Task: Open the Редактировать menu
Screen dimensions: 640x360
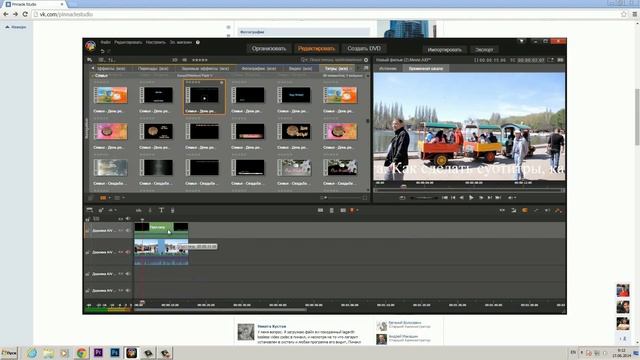Action: 128,42
